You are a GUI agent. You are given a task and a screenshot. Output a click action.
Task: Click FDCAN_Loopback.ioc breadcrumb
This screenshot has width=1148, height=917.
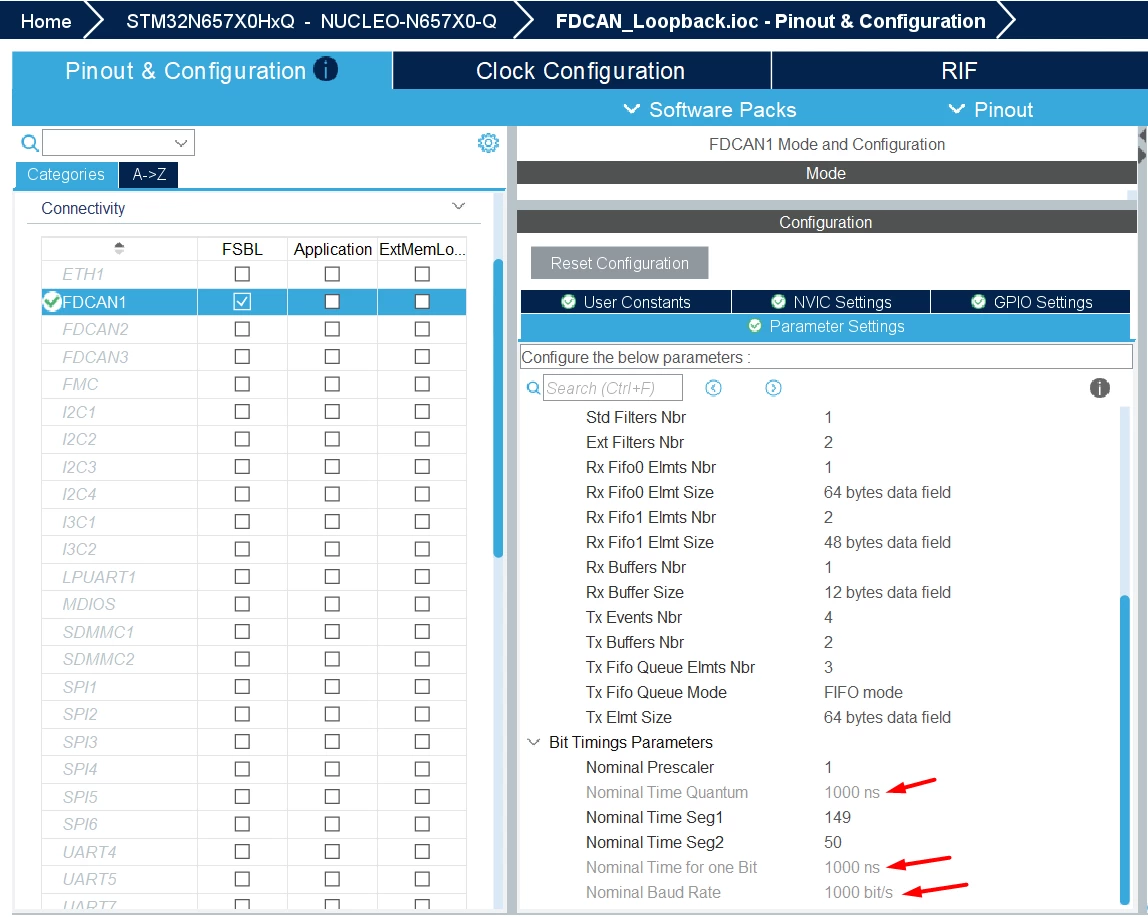click(770, 21)
